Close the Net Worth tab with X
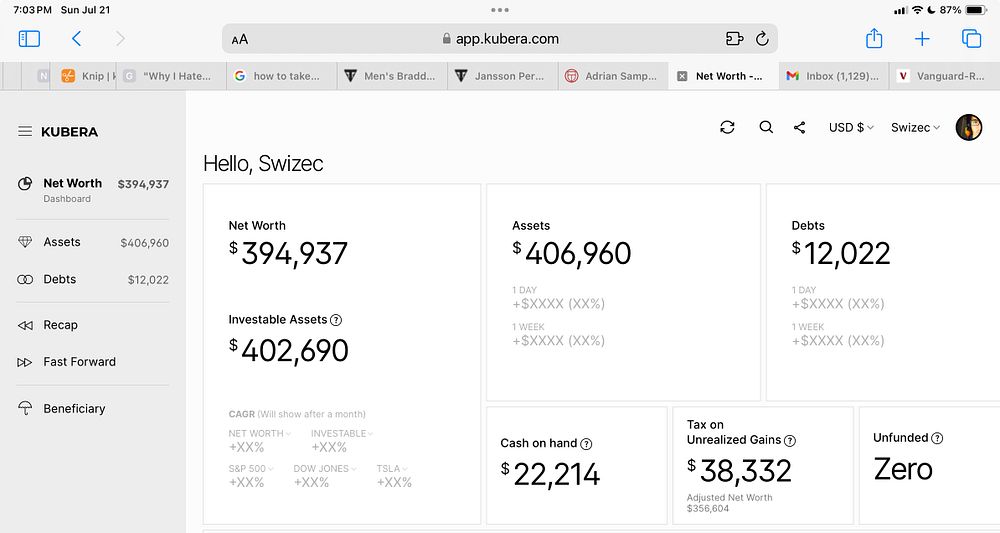Image resolution: width=1000 pixels, height=533 pixels. (x=682, y=76)
